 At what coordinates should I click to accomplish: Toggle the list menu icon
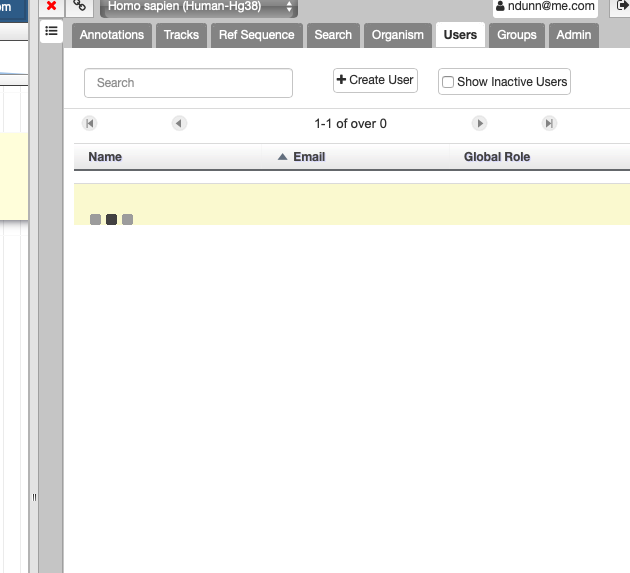[51, 31]
